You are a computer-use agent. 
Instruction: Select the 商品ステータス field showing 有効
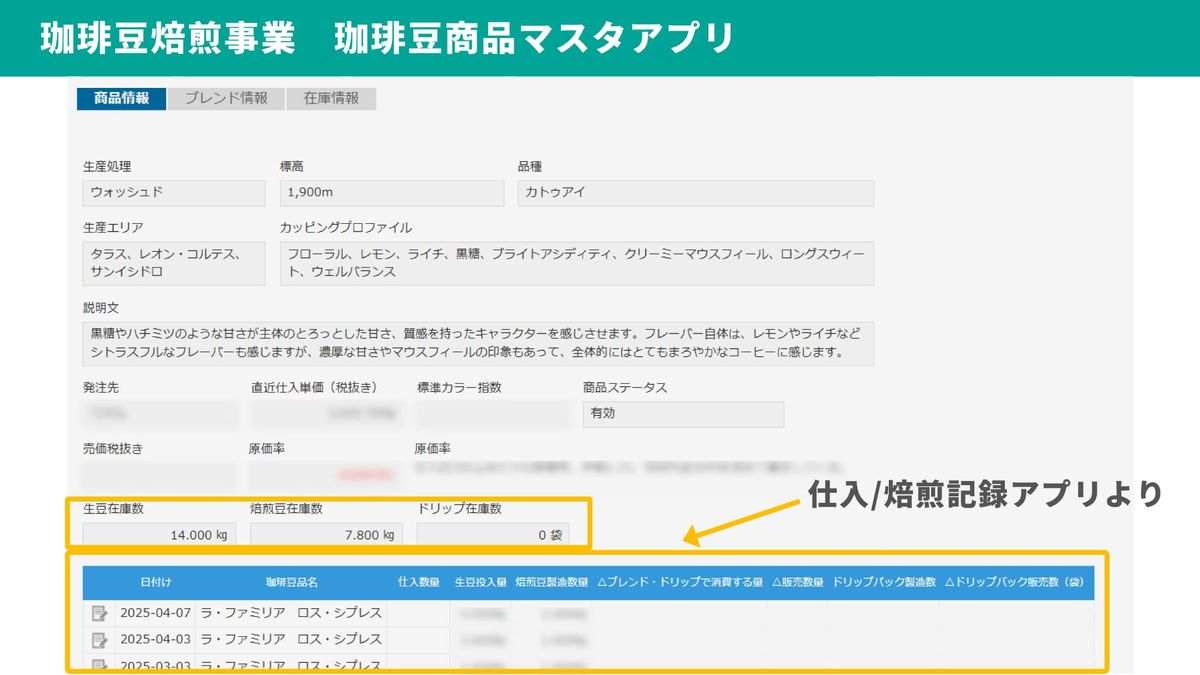tap(683, 414)
